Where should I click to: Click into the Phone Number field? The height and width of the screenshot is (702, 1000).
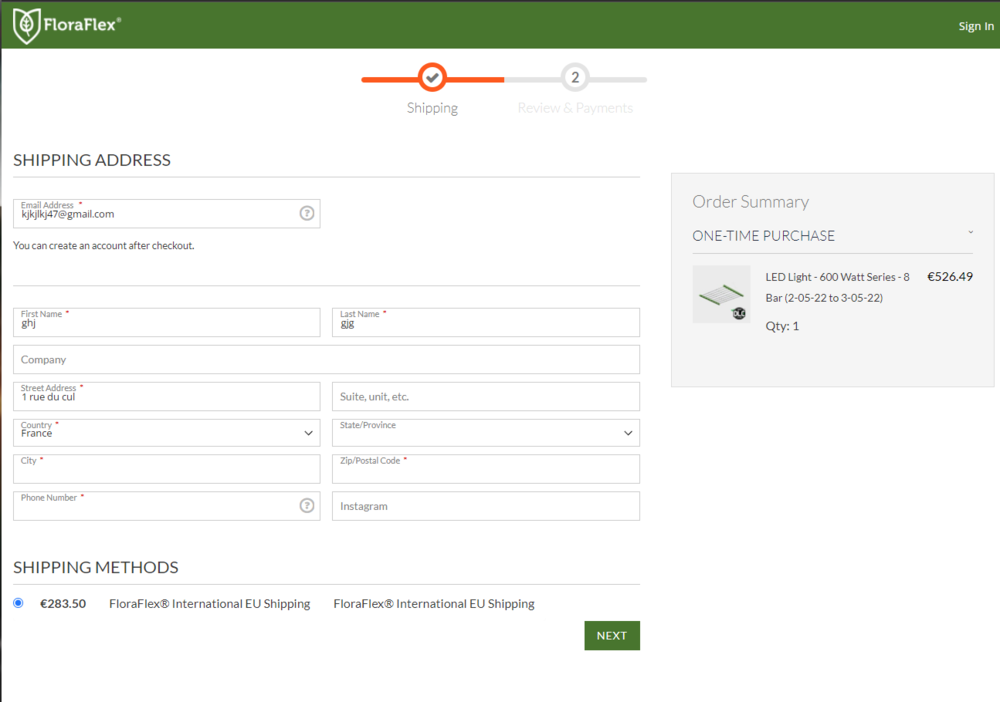coord(166,506)
